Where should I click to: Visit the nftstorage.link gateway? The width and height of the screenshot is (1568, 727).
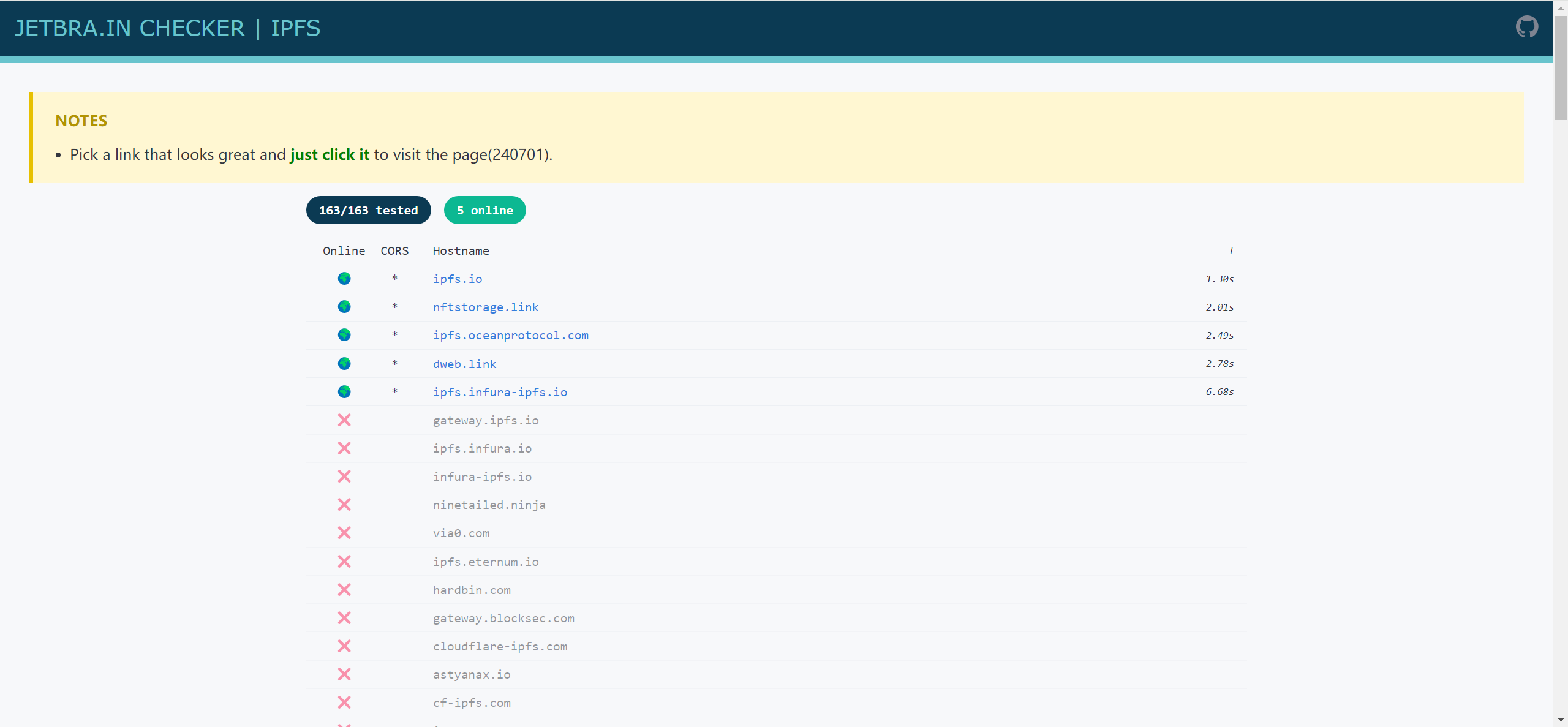486,307
